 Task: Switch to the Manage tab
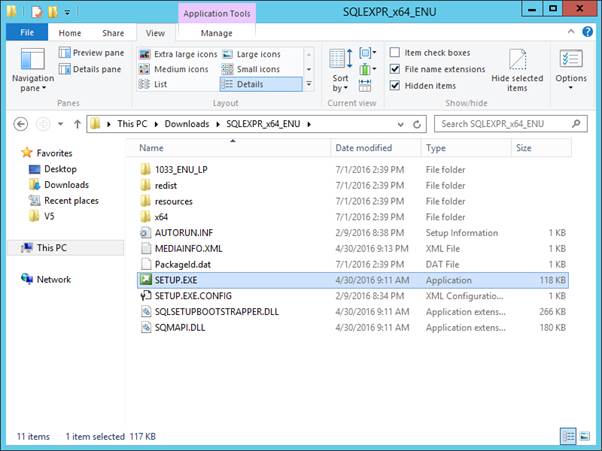pyautogui.click(x=217, y=33)
